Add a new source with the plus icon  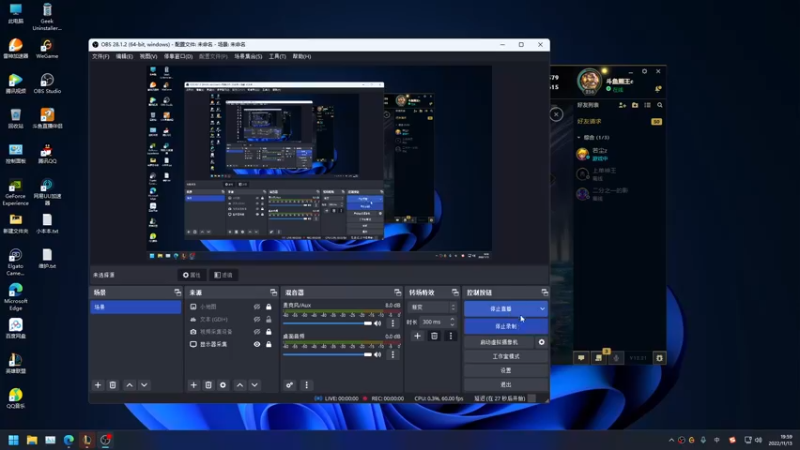tap(193, 385)
